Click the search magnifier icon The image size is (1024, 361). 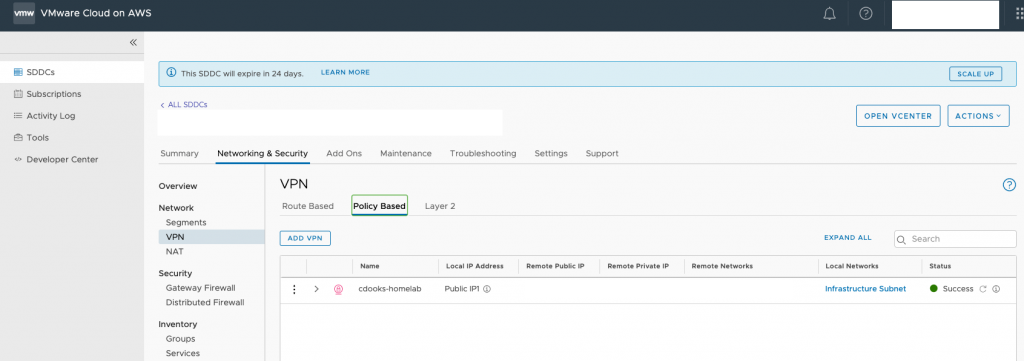pos(902,240)
